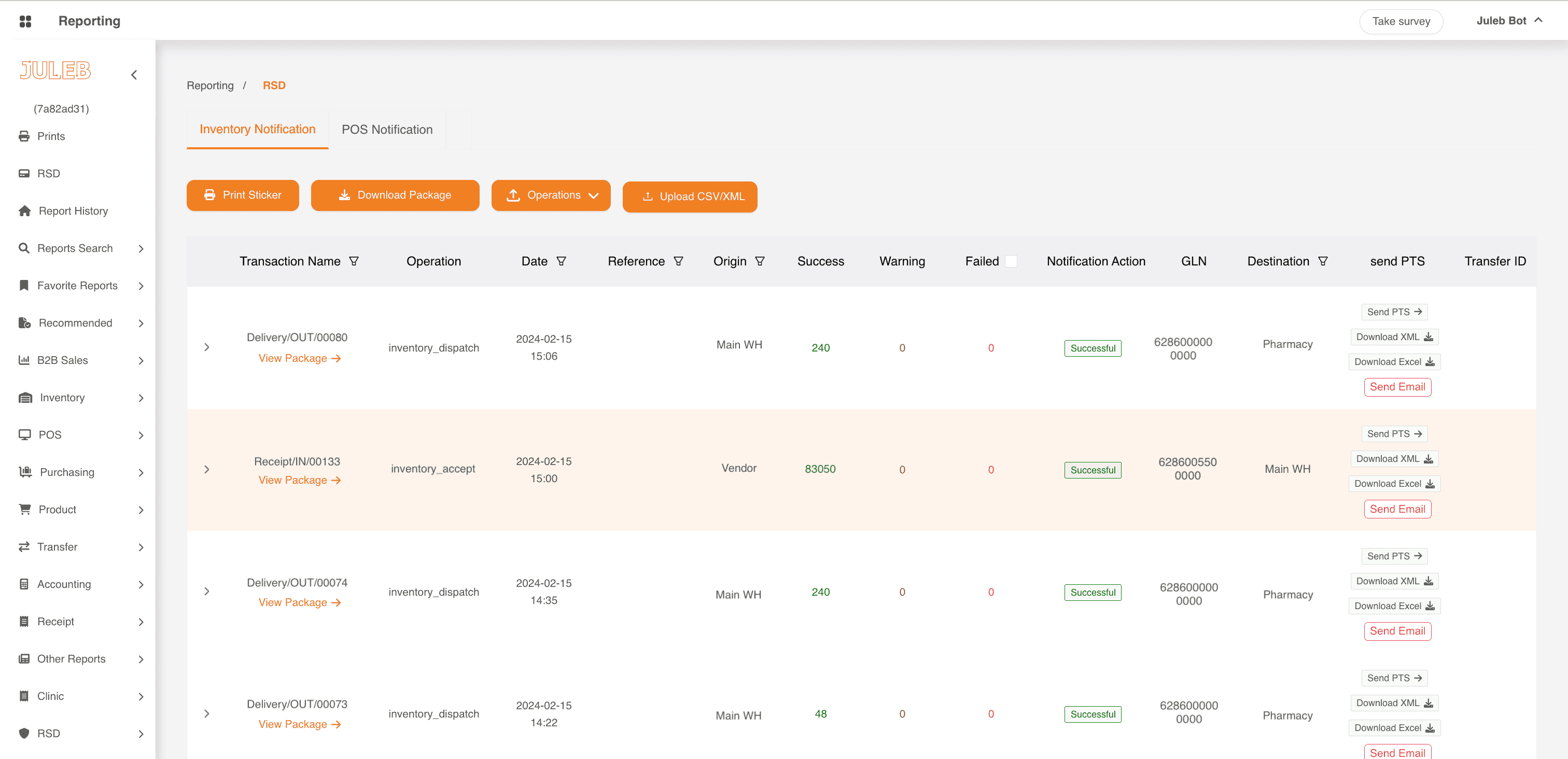Select the Inventory Notification tab

(258, 129)
